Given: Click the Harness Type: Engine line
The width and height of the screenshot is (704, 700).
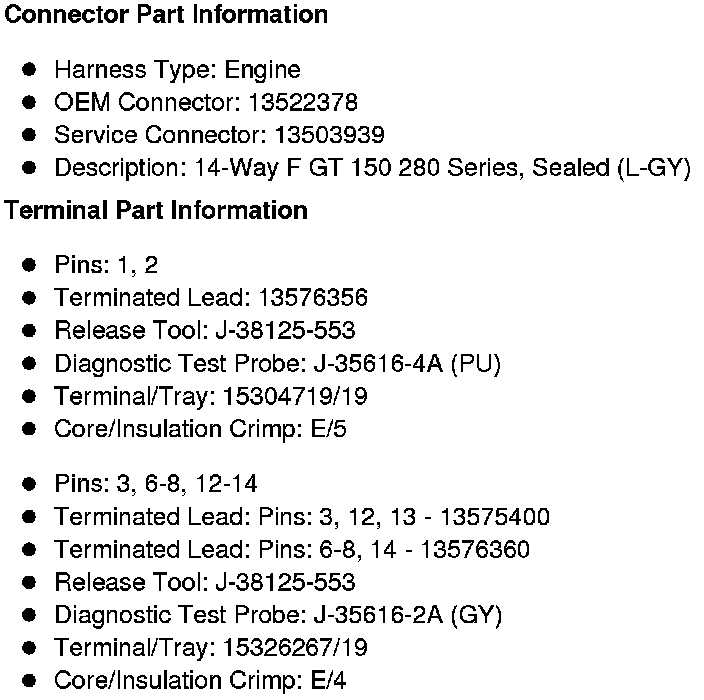Looking at the screenshot, I should coord(177,70).
